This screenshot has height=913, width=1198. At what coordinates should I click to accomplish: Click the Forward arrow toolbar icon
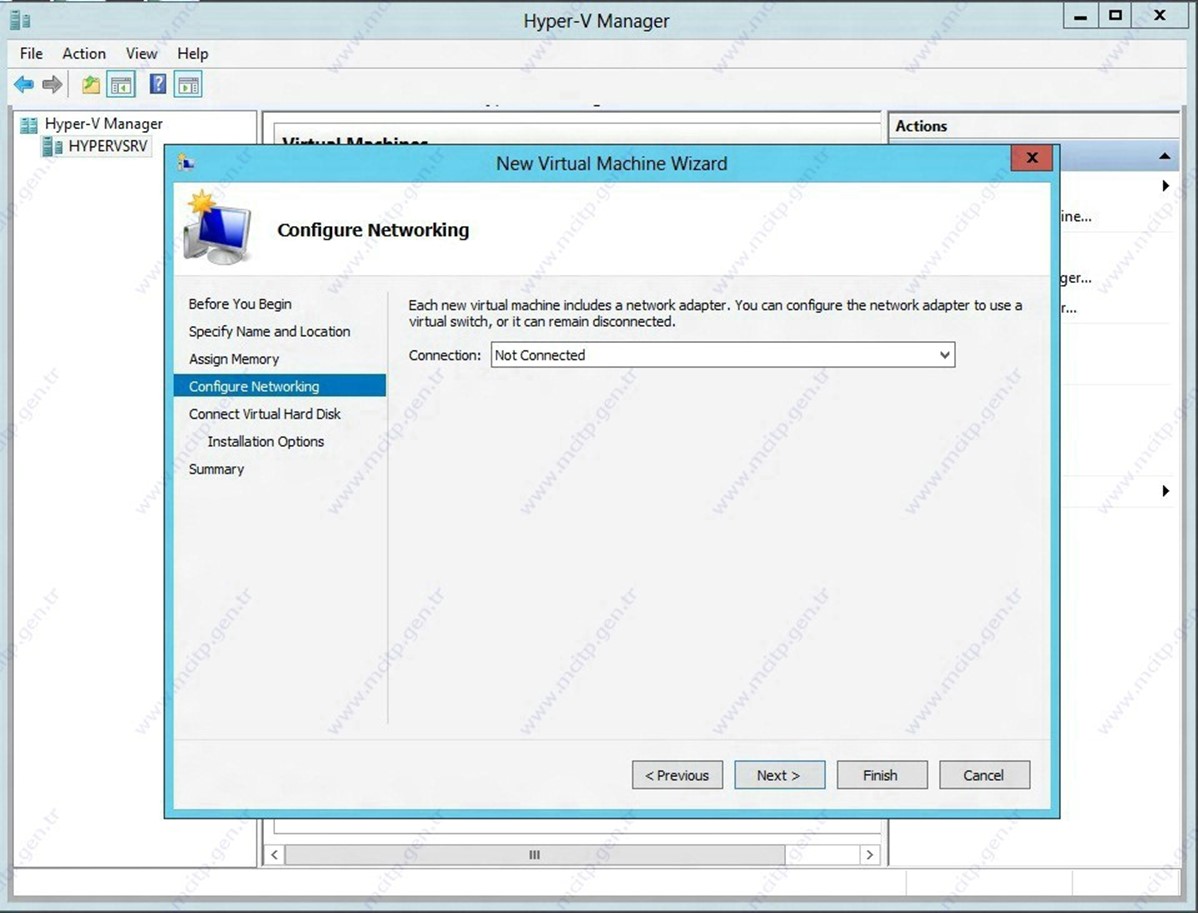pyautogui.click(x=52, y=84)
